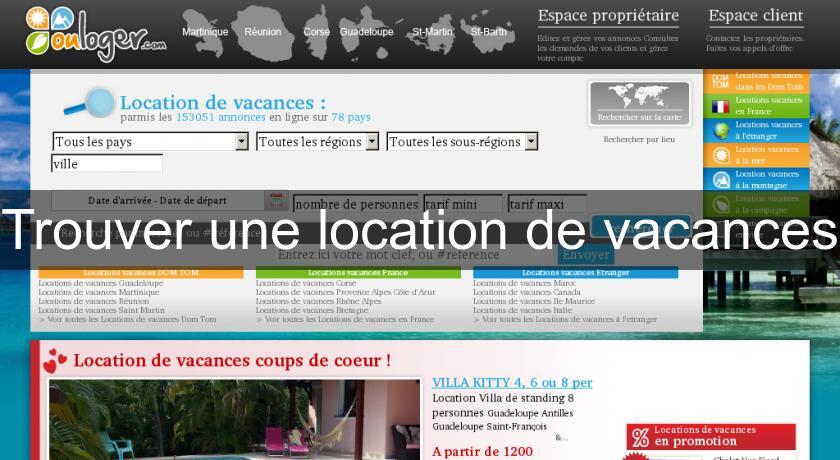This screenshot has width=840, height=460.
Task: Select the St-Barth island map
Action: (488, 32)
